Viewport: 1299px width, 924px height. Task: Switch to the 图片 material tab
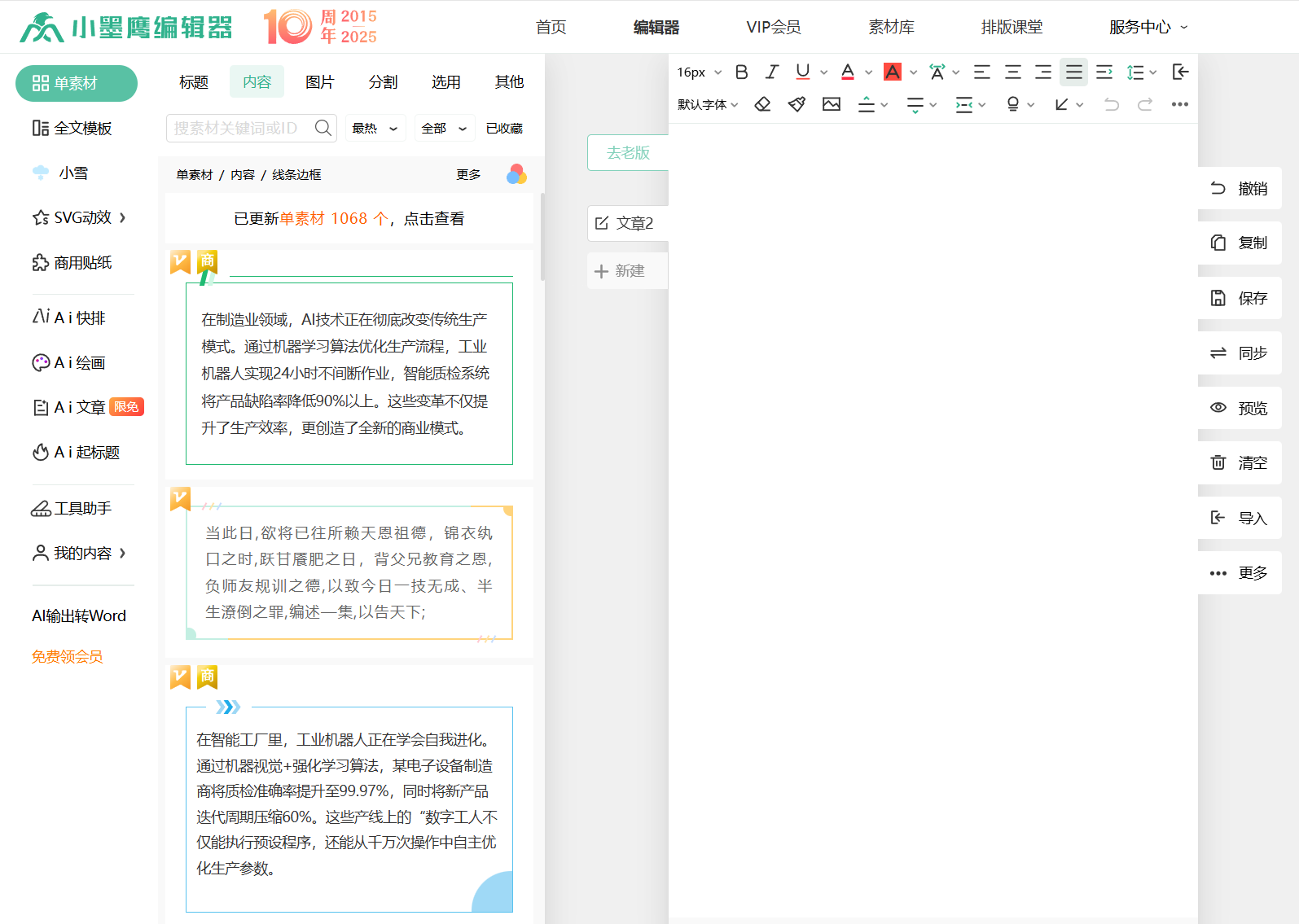click(319, 82)
